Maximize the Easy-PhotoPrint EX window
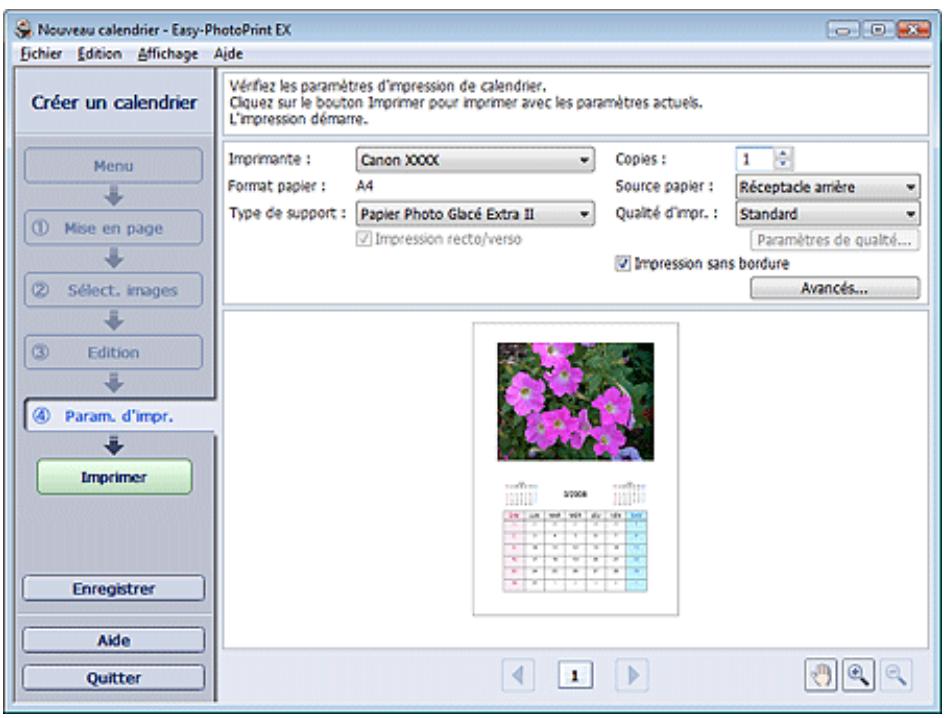Screen dimensions: 945x718 (x=878, y=29)
